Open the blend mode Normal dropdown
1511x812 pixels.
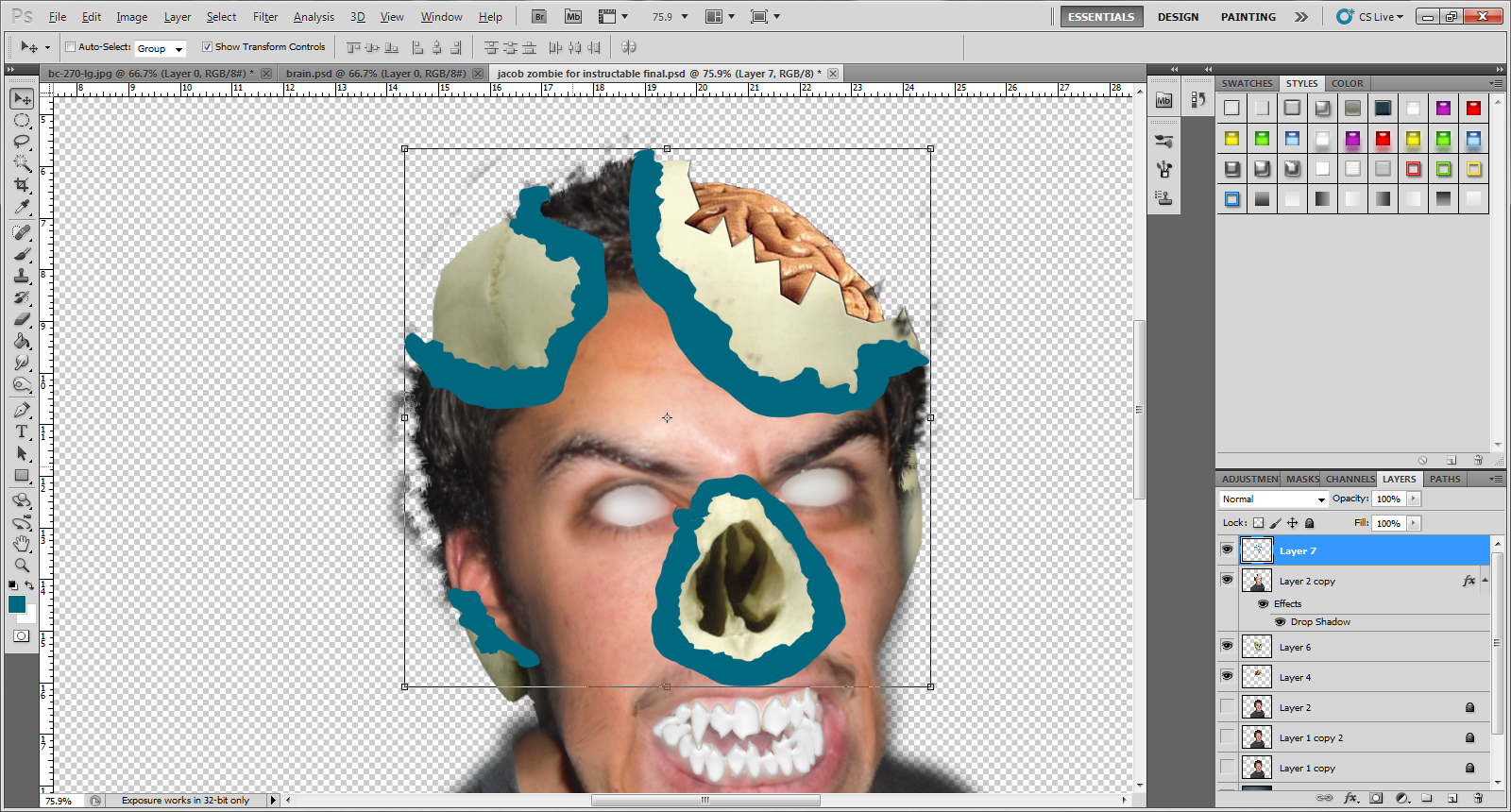(1273, 499)
